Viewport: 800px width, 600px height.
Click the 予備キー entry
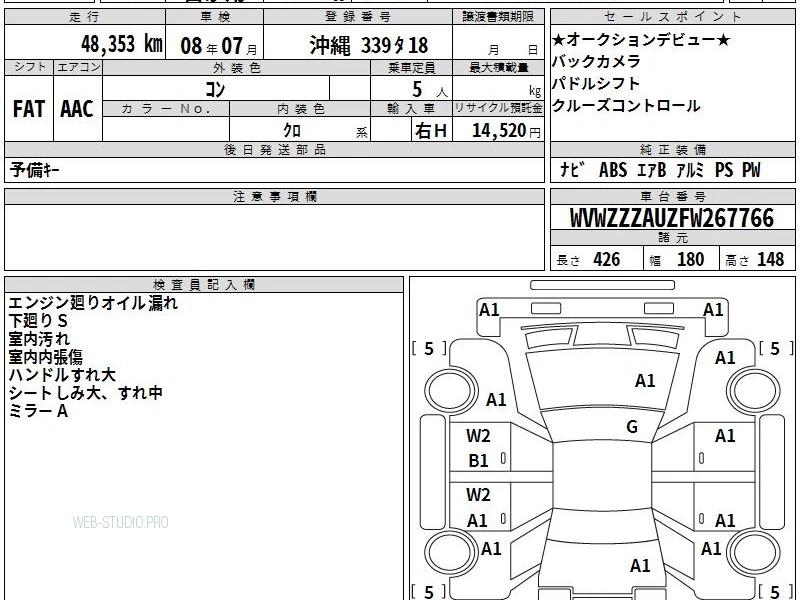tap(34, 170)
